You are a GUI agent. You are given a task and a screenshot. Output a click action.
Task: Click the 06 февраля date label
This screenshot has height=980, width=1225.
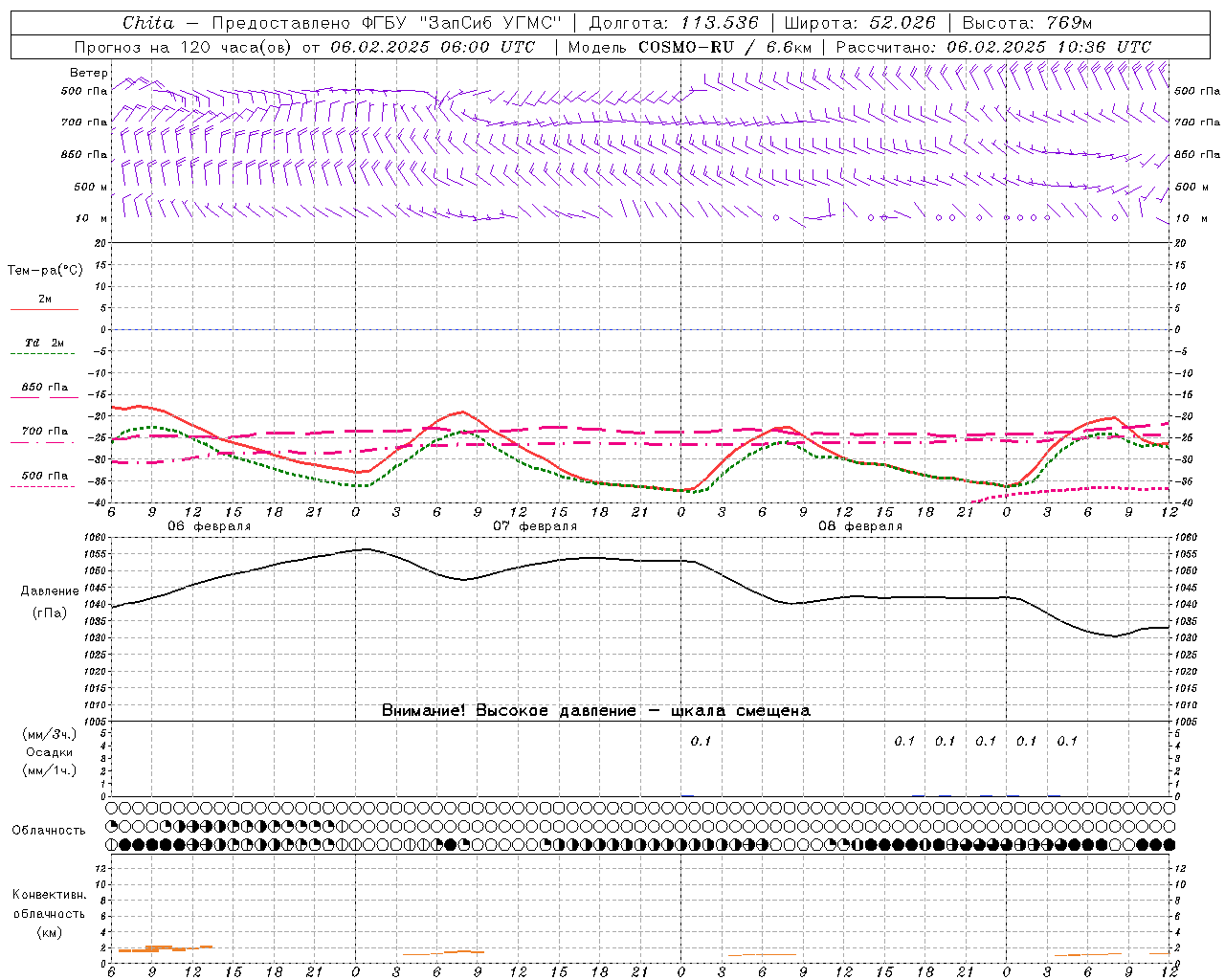coord(210,526)
